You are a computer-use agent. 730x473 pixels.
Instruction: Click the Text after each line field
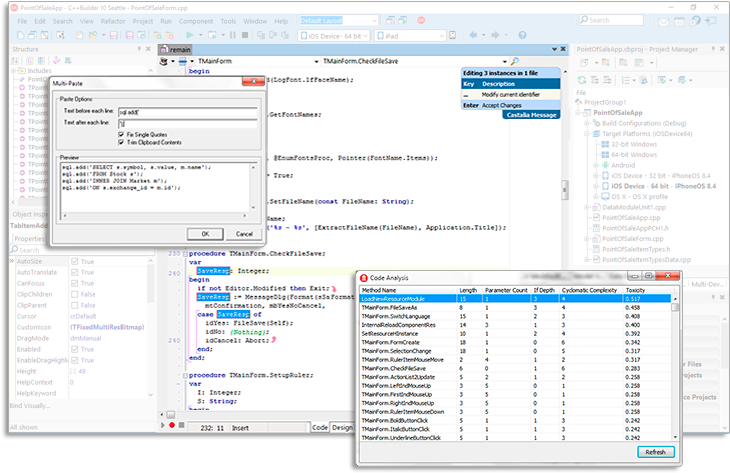click(188, 124)
